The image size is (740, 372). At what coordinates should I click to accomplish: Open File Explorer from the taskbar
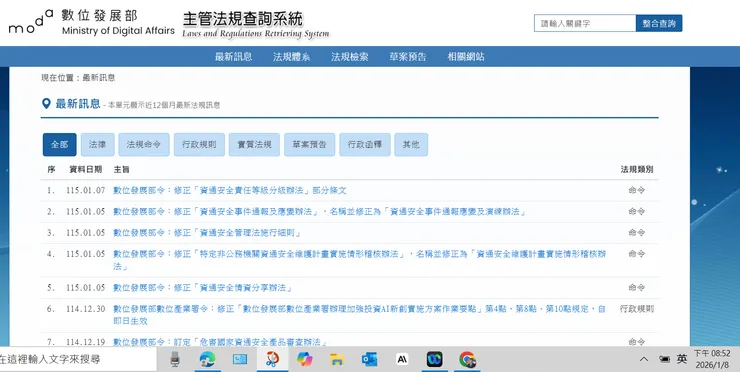click(x=336, y=360)
